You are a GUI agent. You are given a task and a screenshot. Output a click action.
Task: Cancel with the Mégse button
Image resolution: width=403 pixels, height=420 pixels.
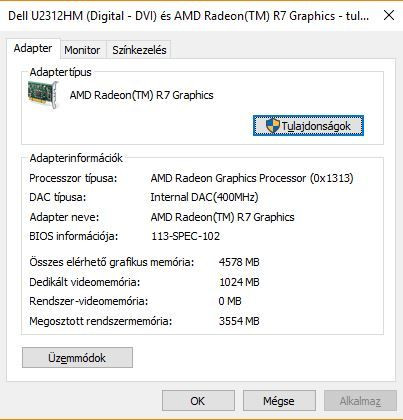279,401
